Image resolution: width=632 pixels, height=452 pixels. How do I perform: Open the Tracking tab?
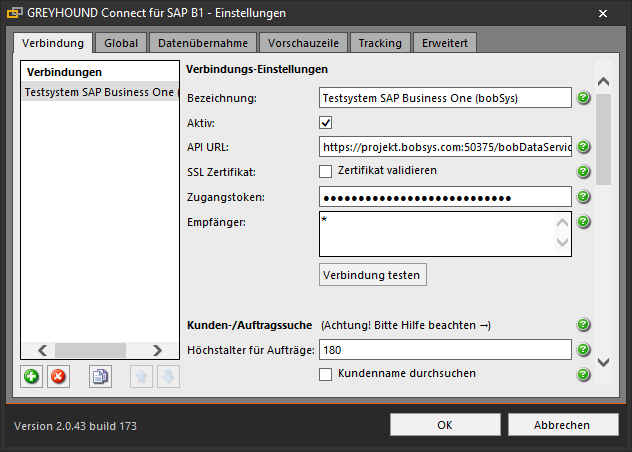coord(380,43)
